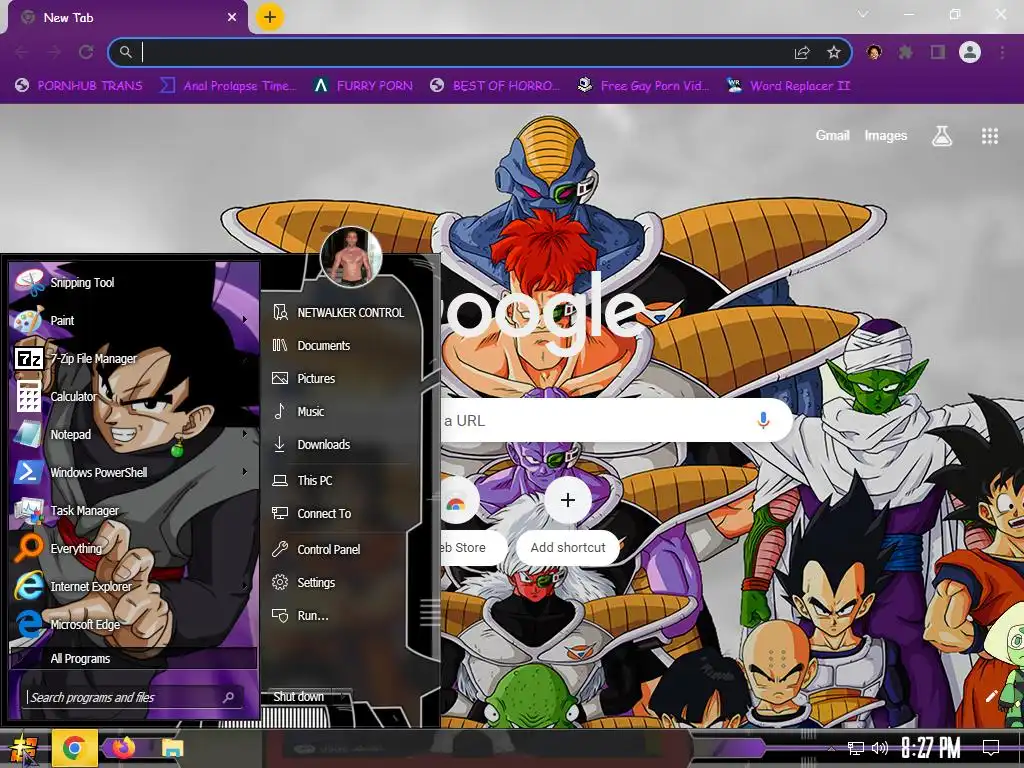Image resolution: width=1024 pixels, height=768 pixels.
Task: Reload the current page
Action: click(86, 52)
